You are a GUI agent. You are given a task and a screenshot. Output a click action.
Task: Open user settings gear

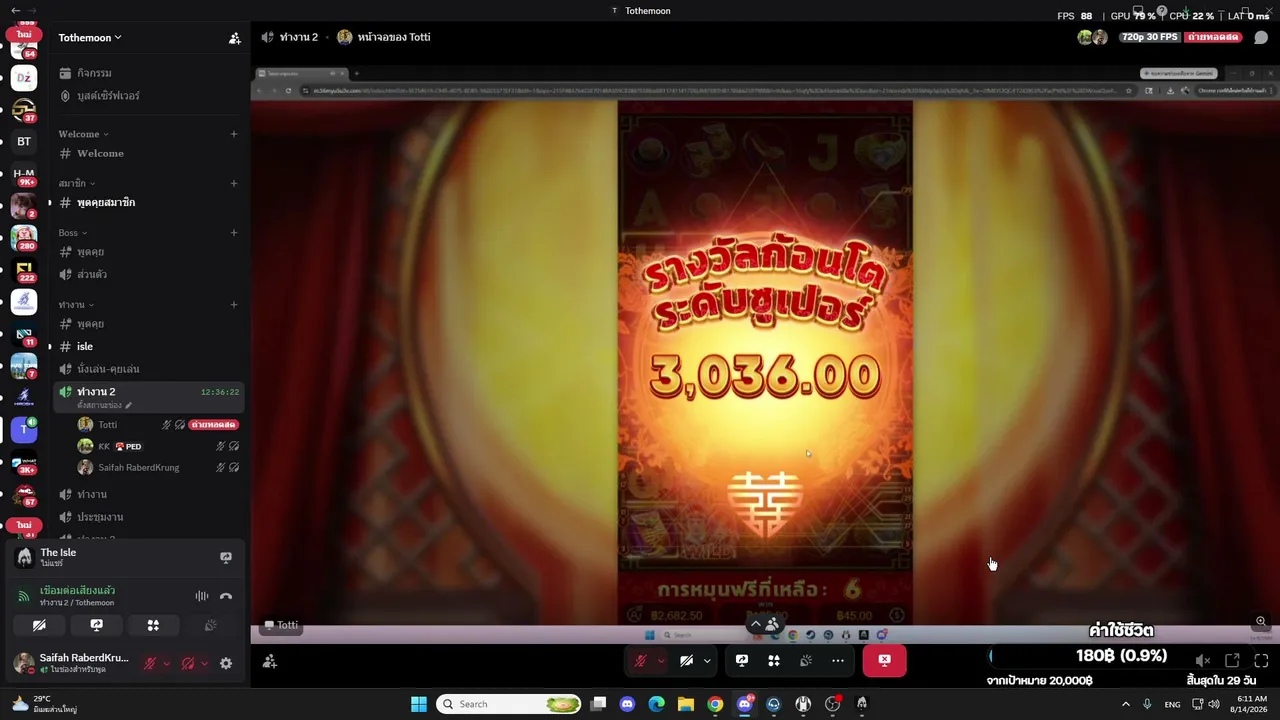click(226, 663)
